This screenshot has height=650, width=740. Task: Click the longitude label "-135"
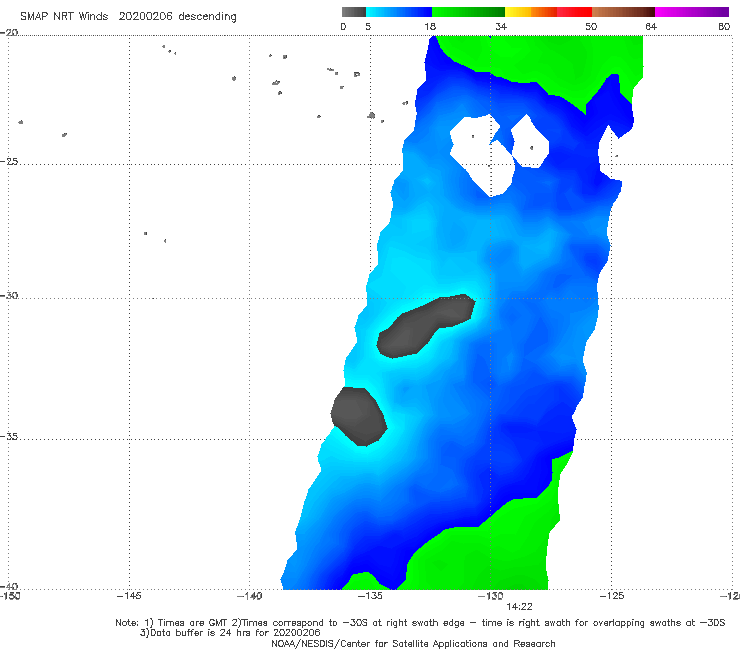click(370, 596)
